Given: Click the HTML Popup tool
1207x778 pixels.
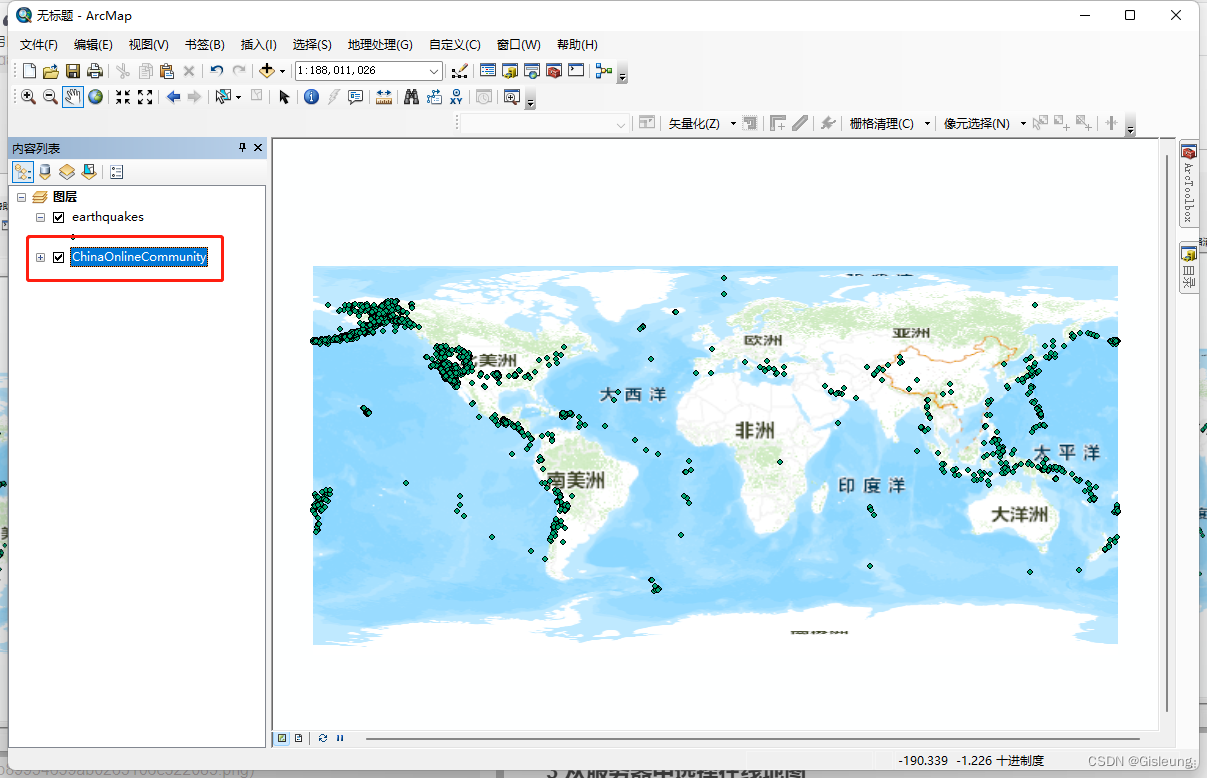Looking at the screenshot, I should [355, 97].
